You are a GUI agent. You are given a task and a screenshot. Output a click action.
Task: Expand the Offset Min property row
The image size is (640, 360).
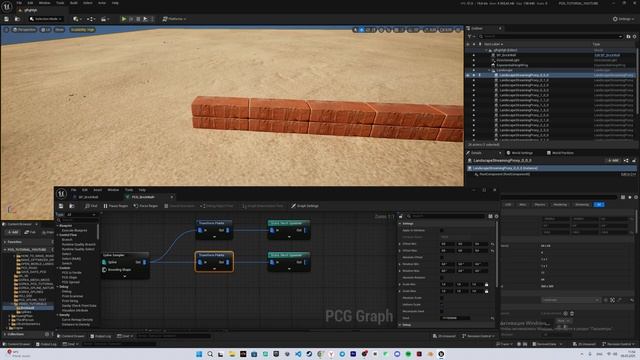tap(400, 244)
